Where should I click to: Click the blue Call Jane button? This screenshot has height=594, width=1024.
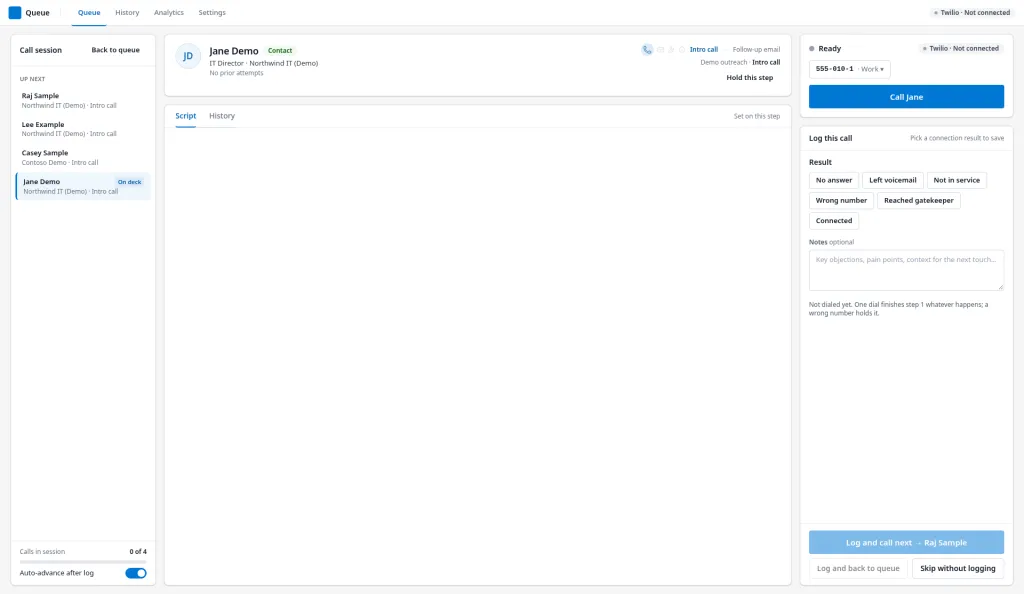coord(906,97)
